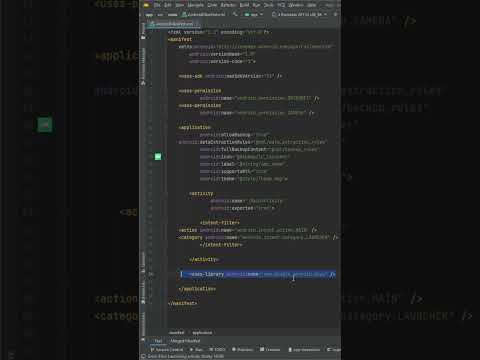Select the AndroidManifest.xml editor tab
This screenshot has height=360, width=480.
click(x=173, y=24)
